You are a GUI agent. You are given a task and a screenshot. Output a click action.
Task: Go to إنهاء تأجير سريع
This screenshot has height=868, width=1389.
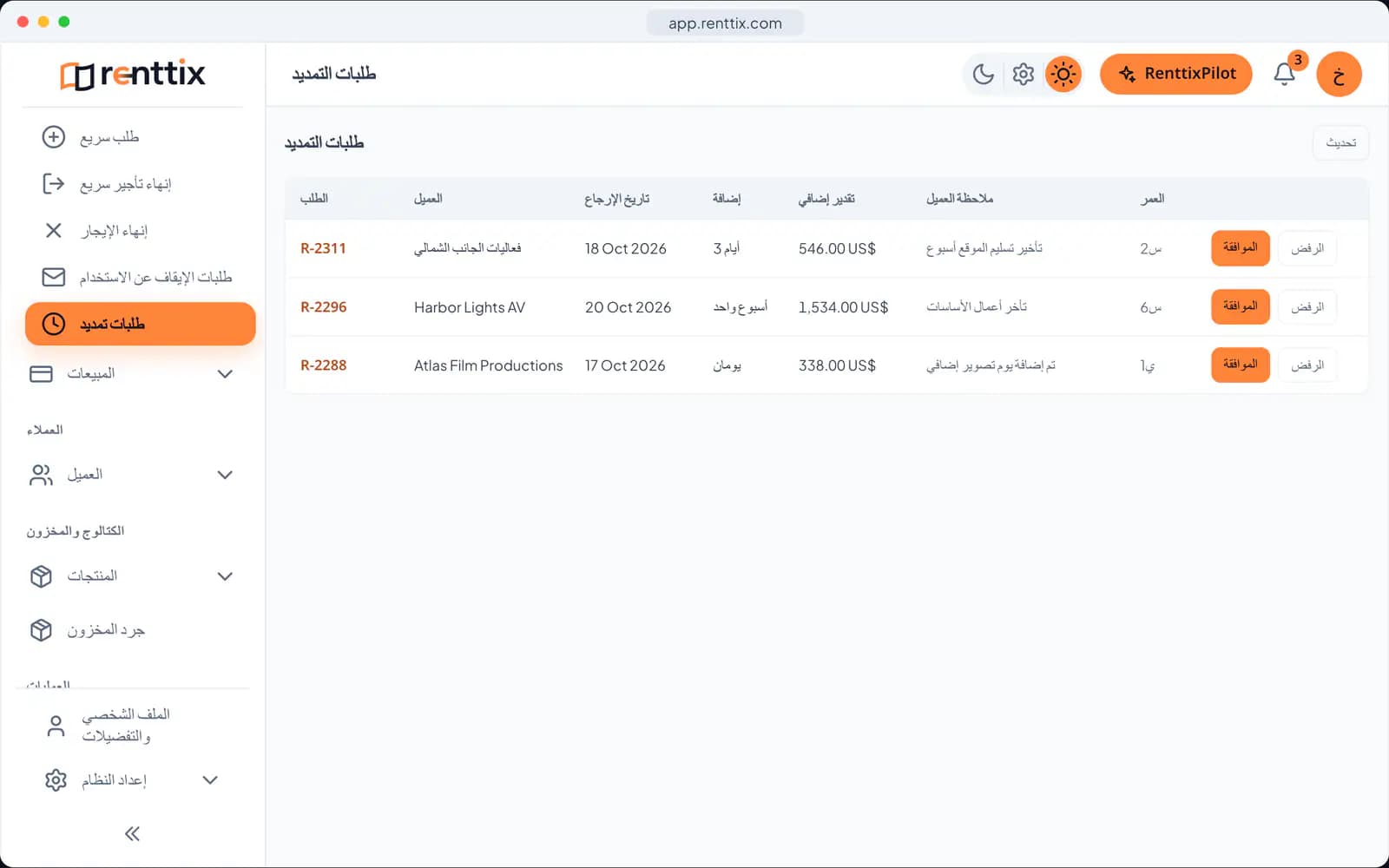pyautogui.click(x=141, y=184)
